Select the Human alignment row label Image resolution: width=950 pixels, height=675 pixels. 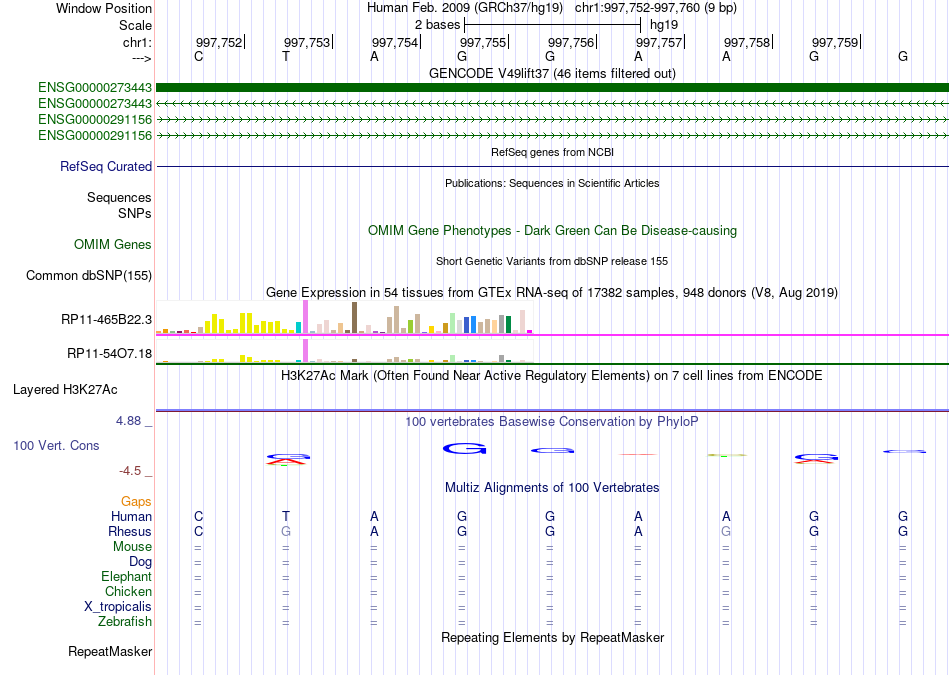point(131,516)
